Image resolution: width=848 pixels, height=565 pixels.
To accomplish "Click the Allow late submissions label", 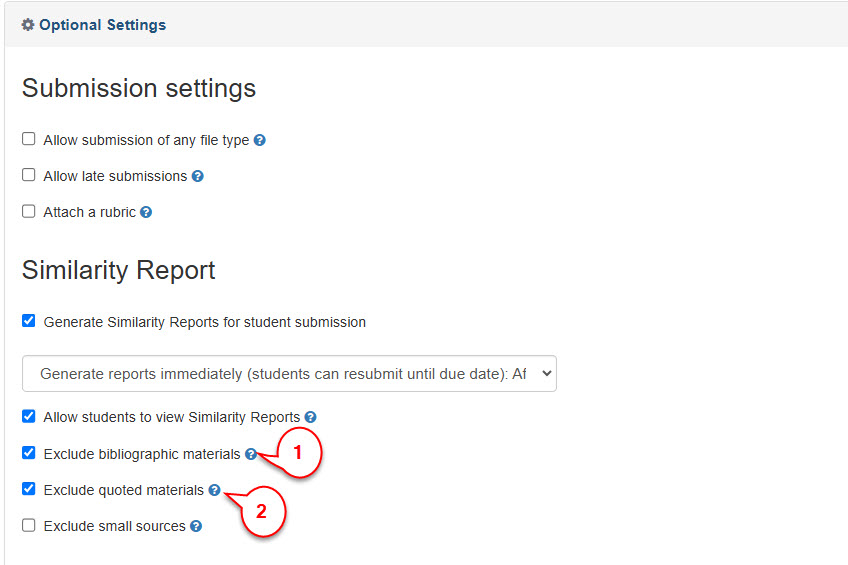I will [x=115, y=176].
